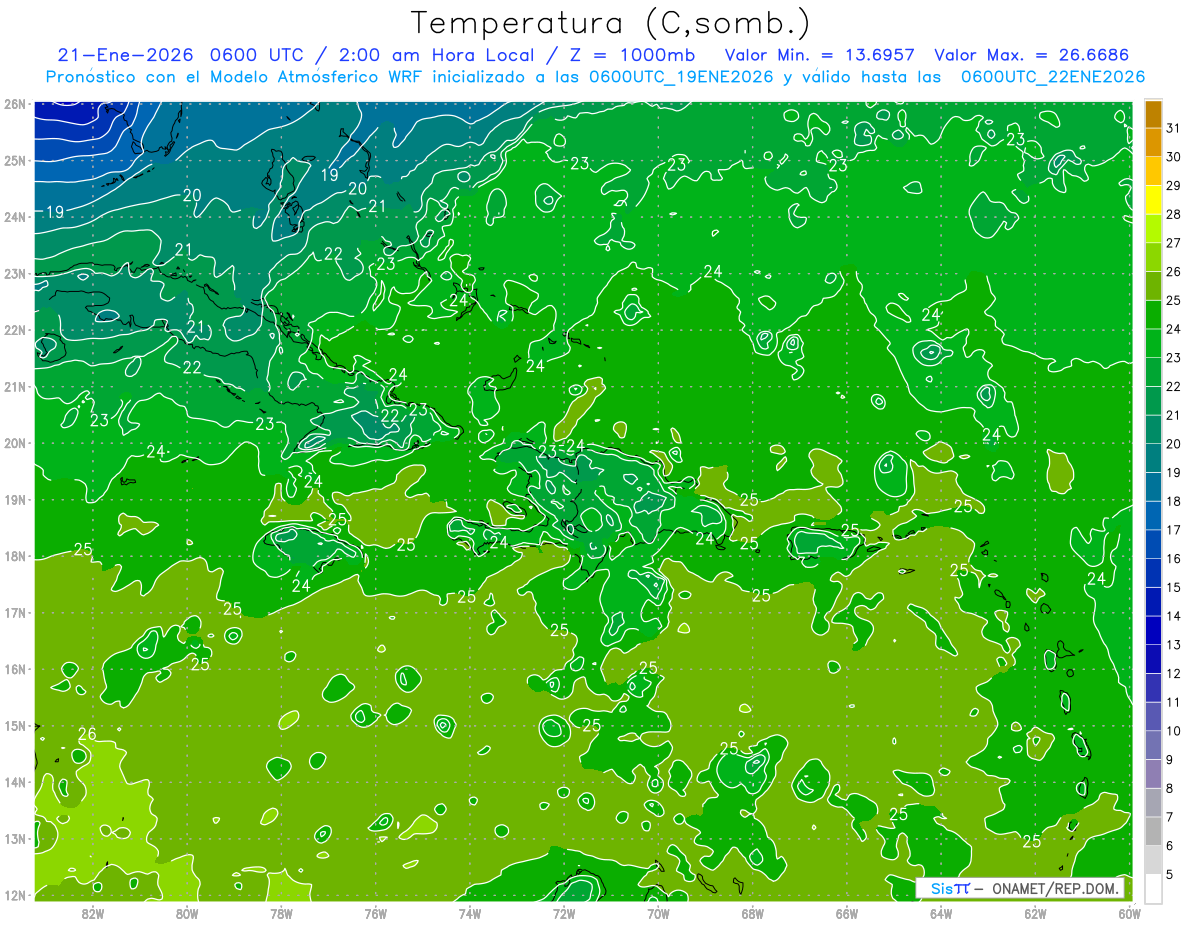Click the 20N latitude axis label
The width and height of the screenshot is (1200, 927).
pos(15,443)
